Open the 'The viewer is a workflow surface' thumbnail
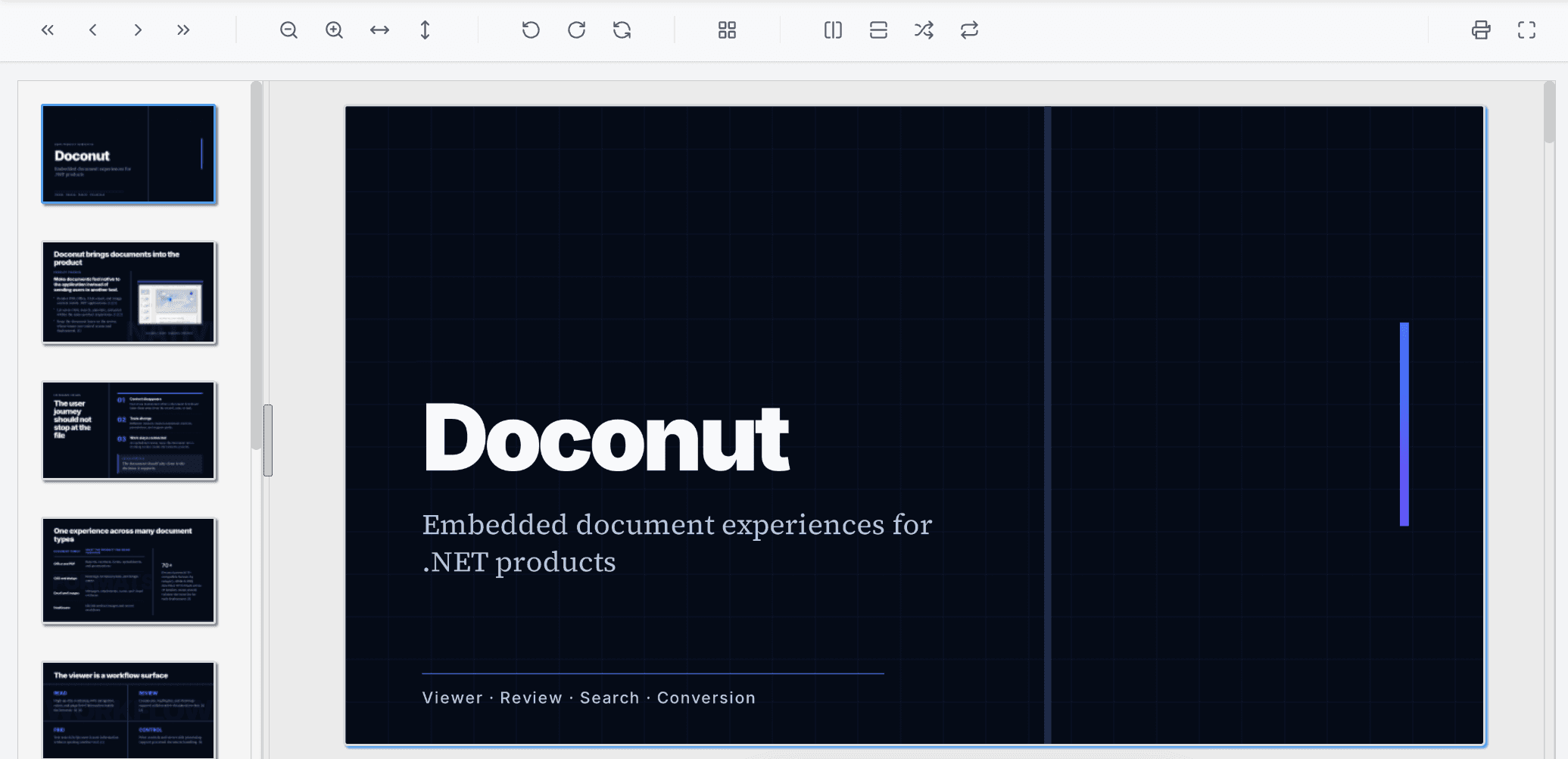This screenshot has width=1568, height=759. pyautogui.click(x=129, y=711)
